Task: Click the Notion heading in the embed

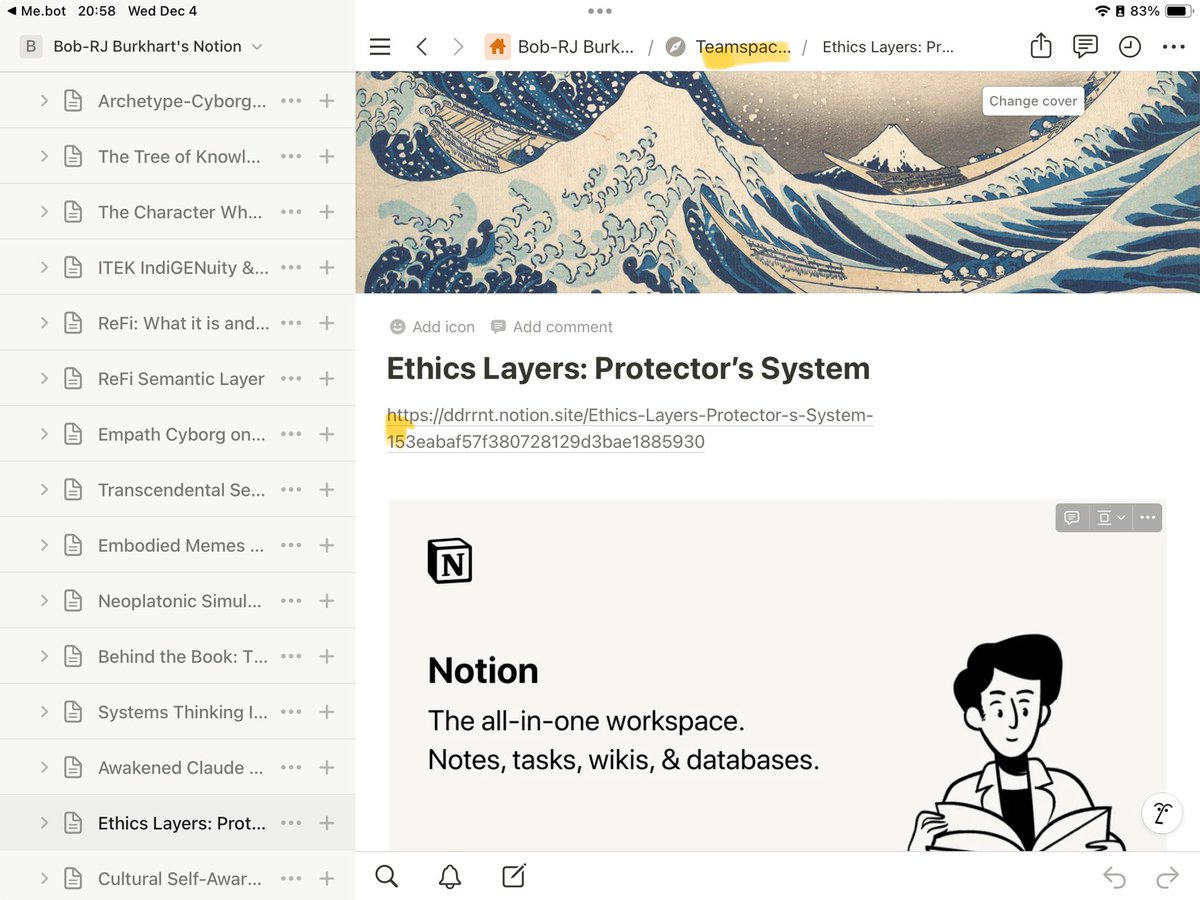Action: 483,670
